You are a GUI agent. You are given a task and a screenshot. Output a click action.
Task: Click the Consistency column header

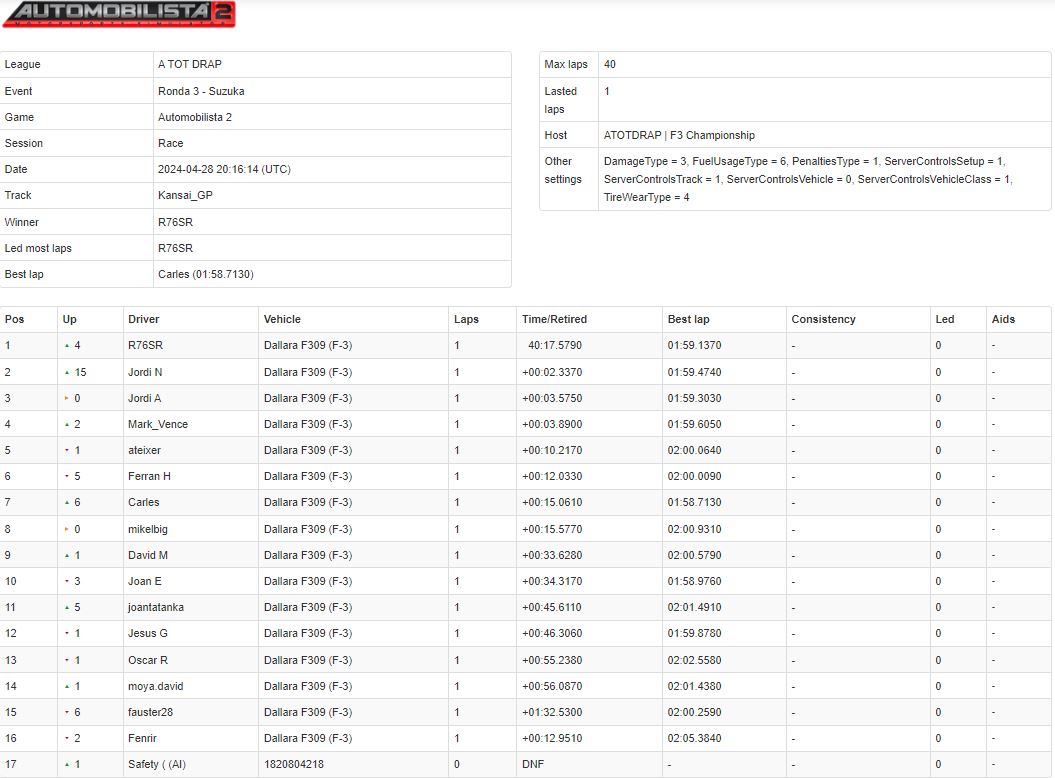[824, 319]
